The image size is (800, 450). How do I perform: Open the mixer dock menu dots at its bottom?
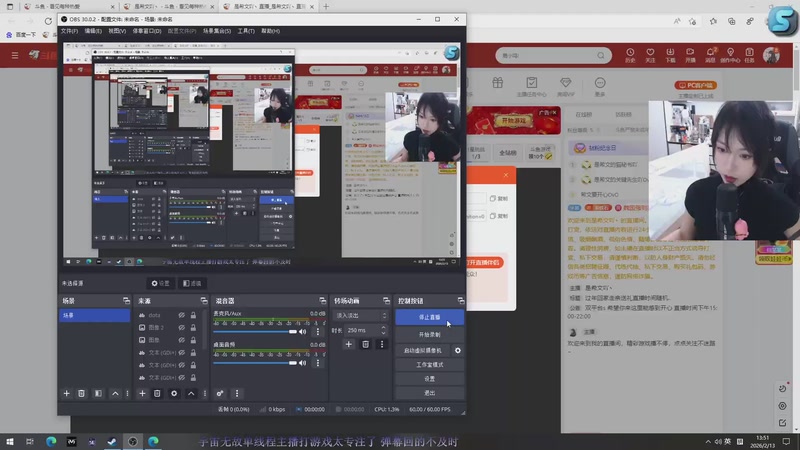(237, 393)
